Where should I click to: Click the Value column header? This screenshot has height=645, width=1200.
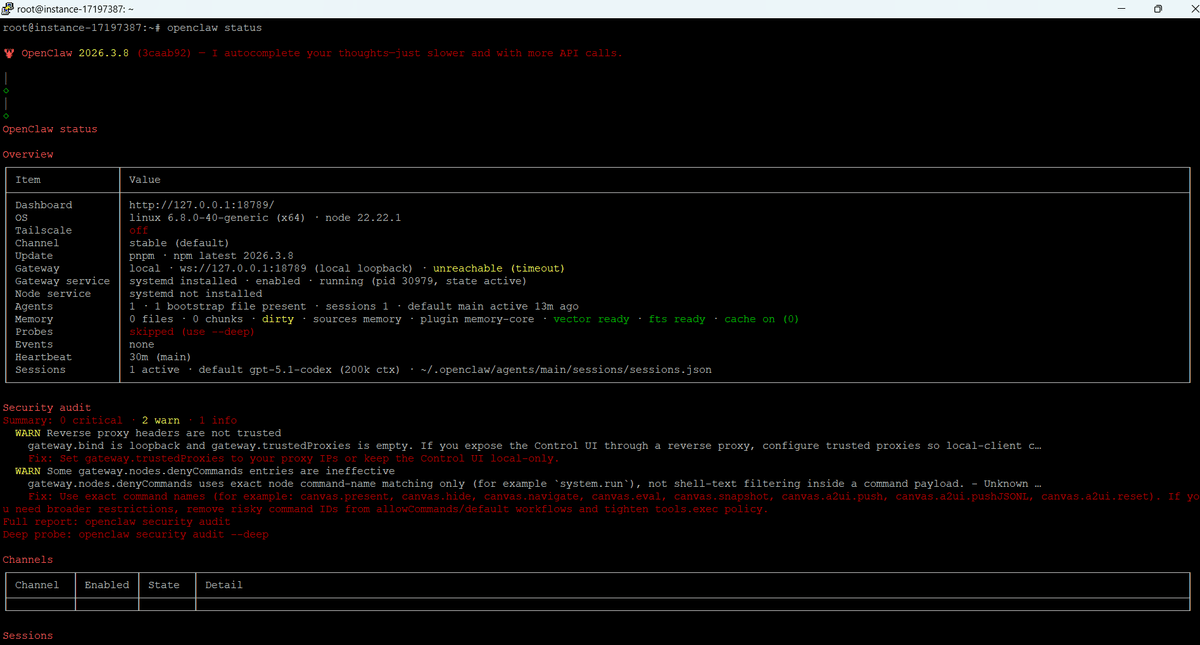click(x=145, y=180)
